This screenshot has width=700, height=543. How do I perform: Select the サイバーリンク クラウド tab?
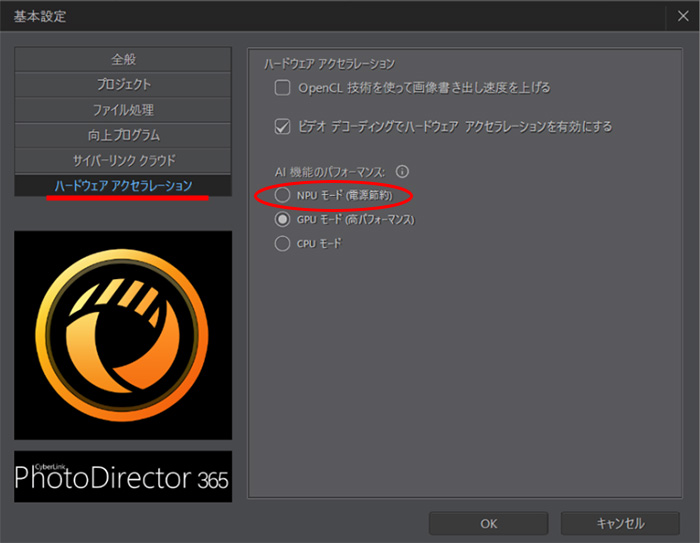coord(123,160)
